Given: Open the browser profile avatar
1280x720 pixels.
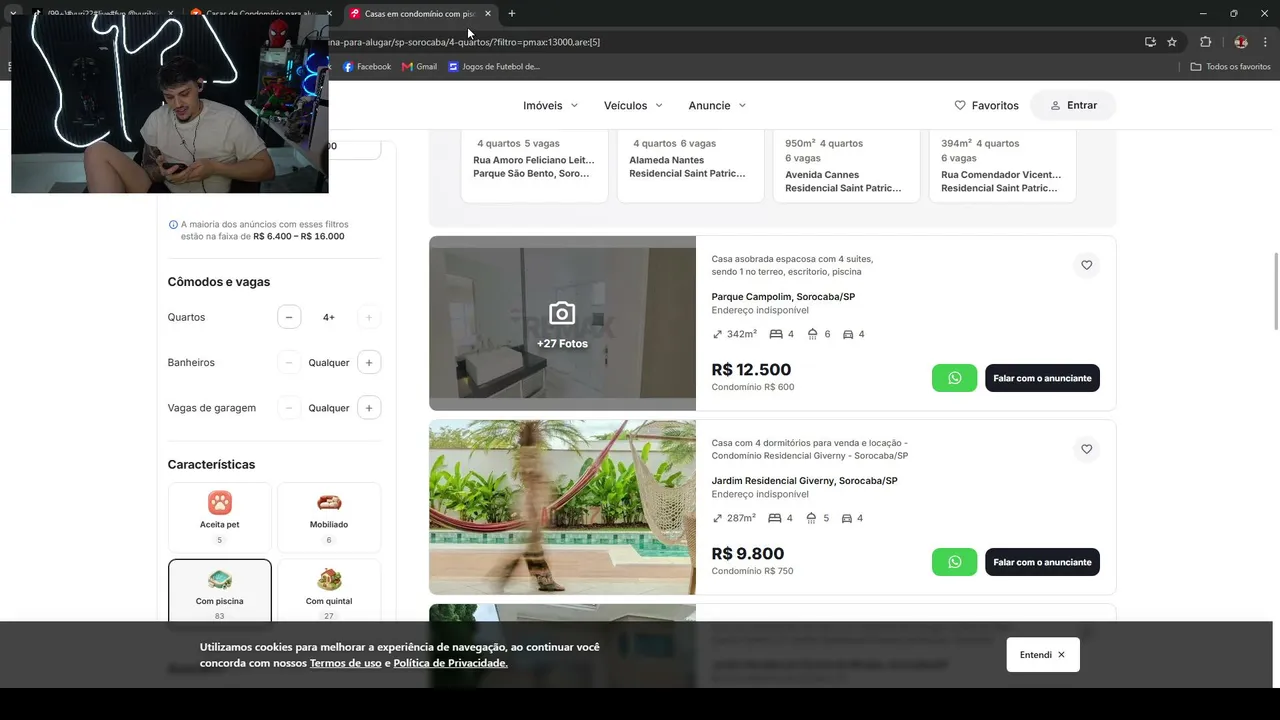Looking at the screenshot, I should [x=1241, y=42].
